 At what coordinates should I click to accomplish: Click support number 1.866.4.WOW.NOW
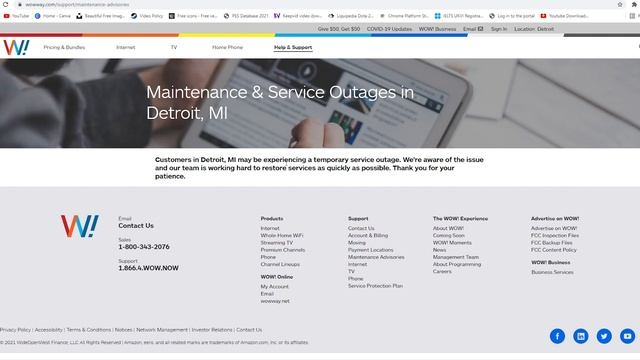click(148, 268)
